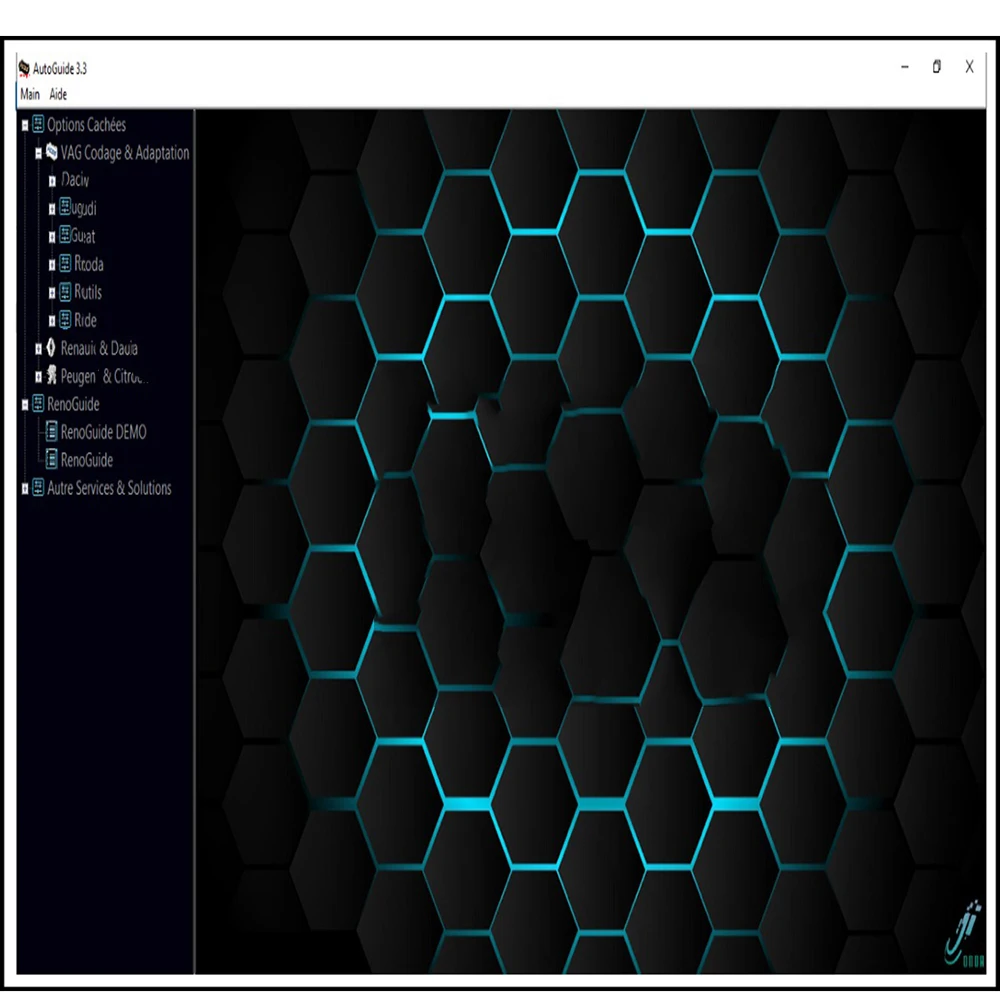Expand the Autre Services & Solutions node
The width and height of the screenshot is (1000, 1000).
pyautogui.click(x=25, y=489)
